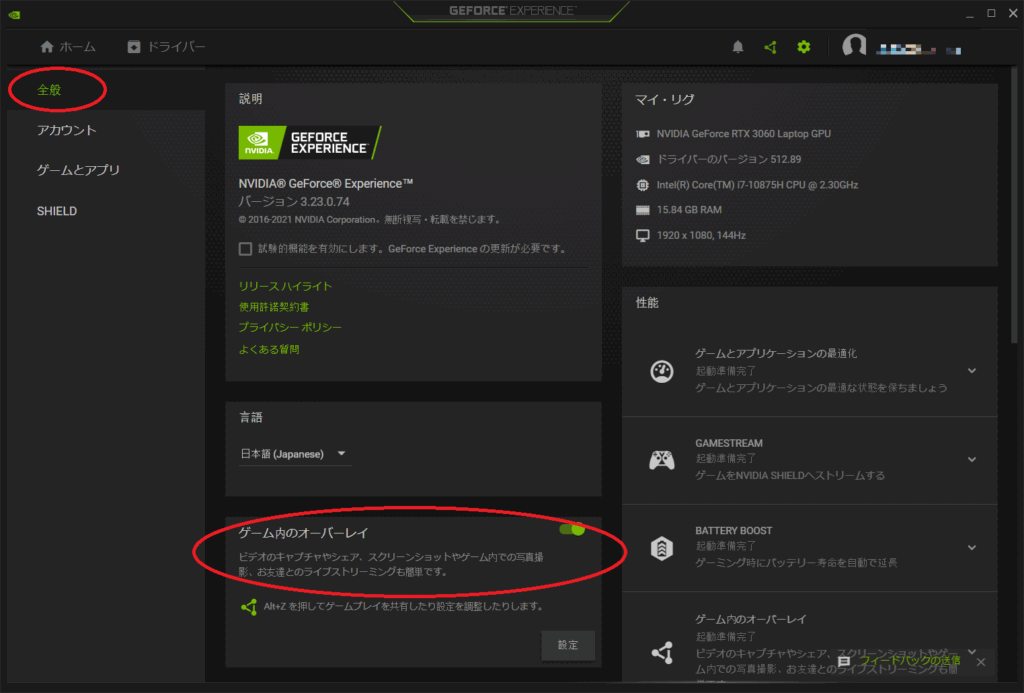Click the 設定 button for overlay
1024x693 pixels.
tap(568, 645)
